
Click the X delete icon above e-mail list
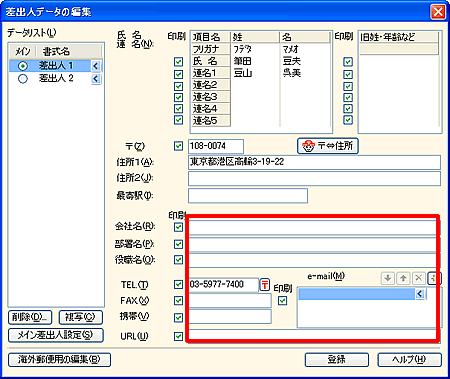pos(419,278)
